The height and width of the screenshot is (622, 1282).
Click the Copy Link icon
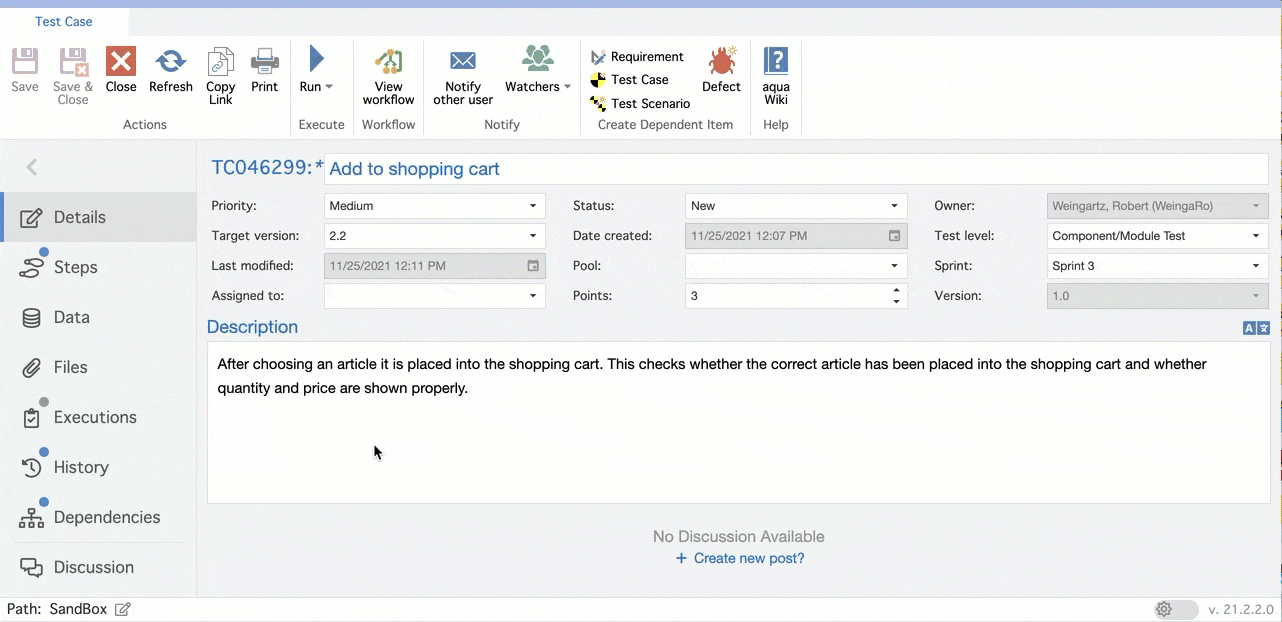(x=221, y=62)
